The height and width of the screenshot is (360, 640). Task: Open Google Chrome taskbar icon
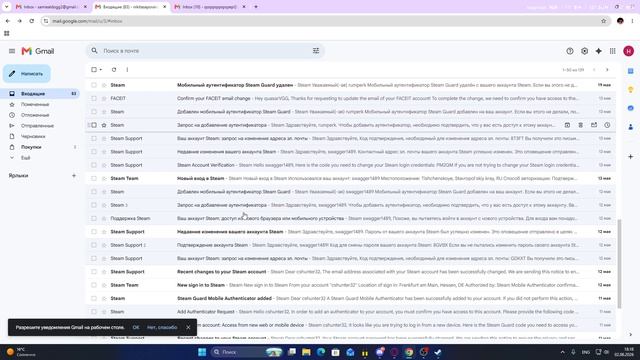(x=409, y=352)
